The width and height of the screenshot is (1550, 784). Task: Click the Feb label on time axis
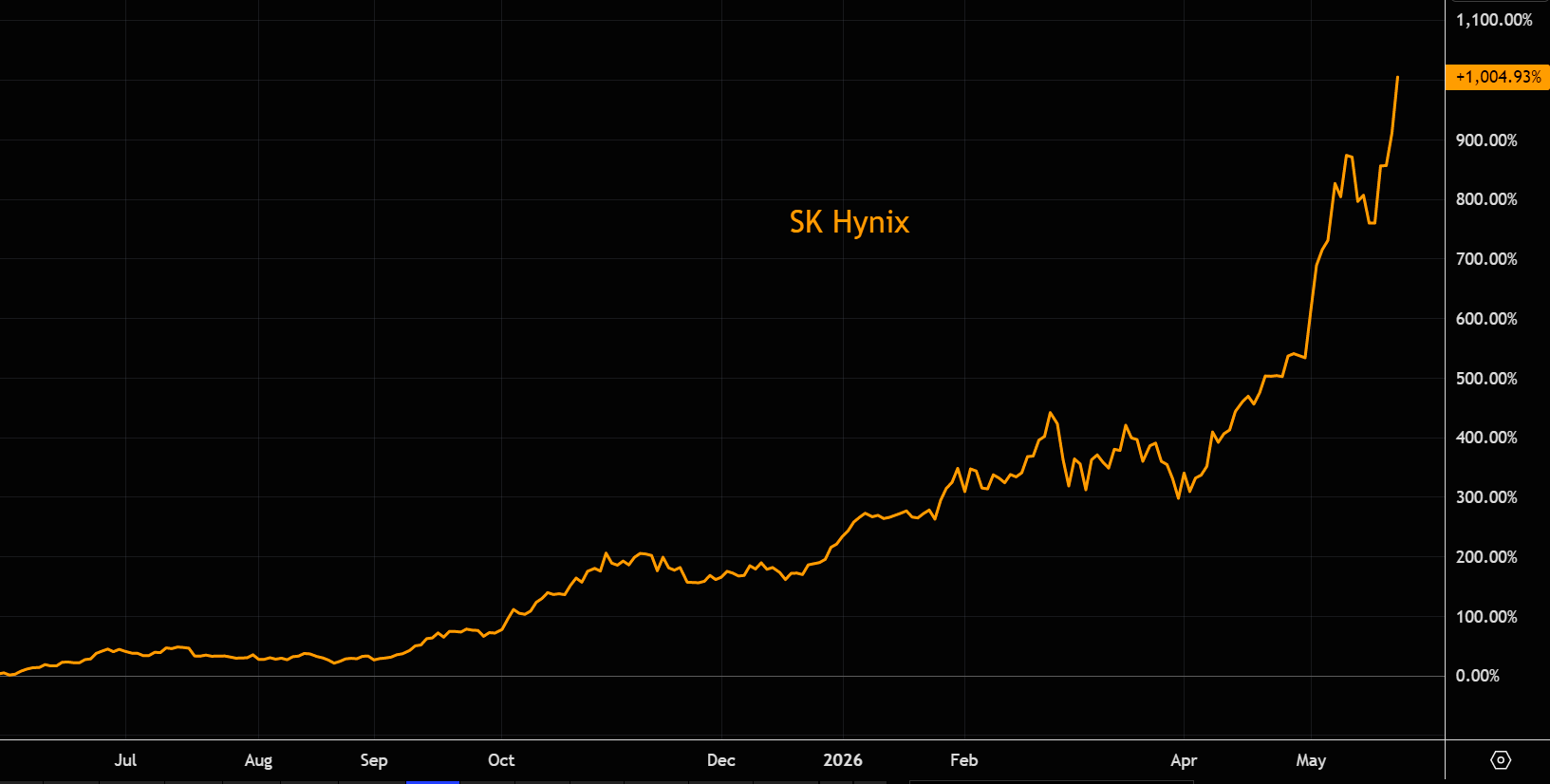click(964, 760)
